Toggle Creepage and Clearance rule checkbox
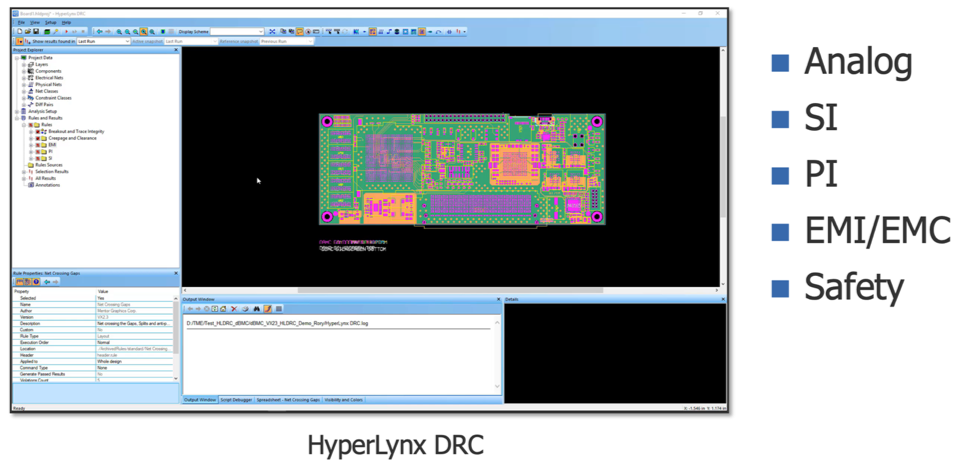Viewport: 974px width, 462px height. point(38,138)
